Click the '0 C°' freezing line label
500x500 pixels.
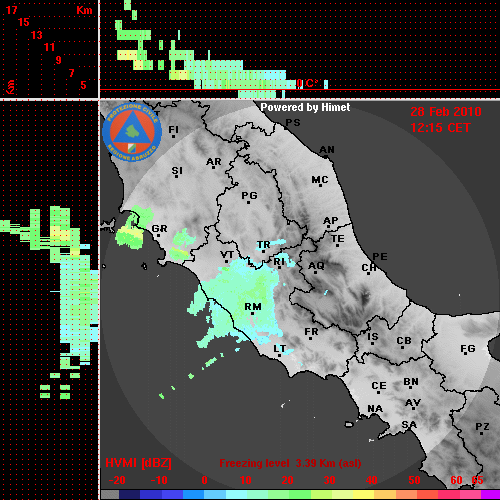(307, 83)
